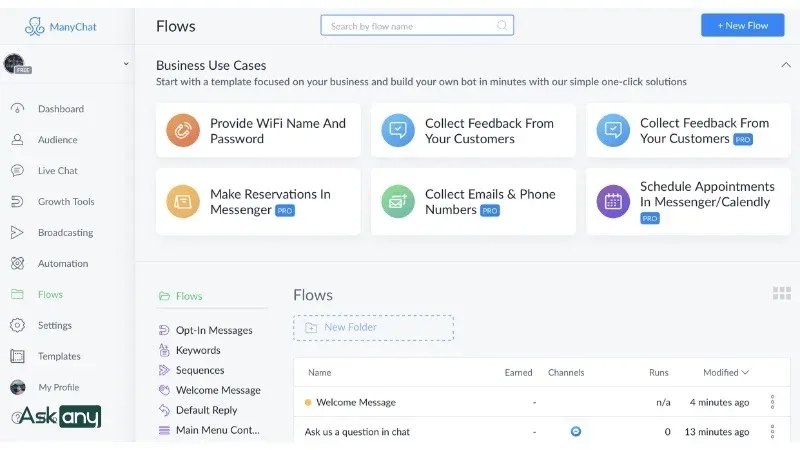Click ManyChat brand name link
Image resolution: width=800 pixels, height=450 pixels.
coord(73,27)
